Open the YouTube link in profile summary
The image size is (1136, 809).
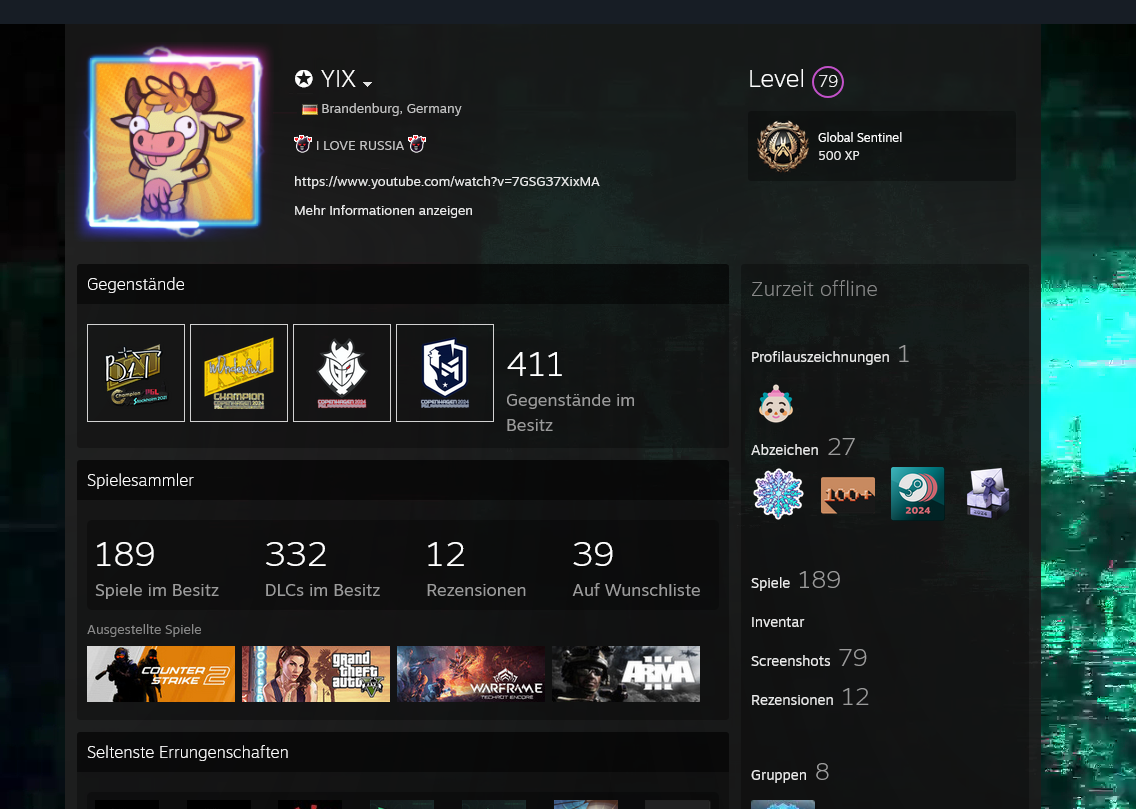[x=446, y=181]
